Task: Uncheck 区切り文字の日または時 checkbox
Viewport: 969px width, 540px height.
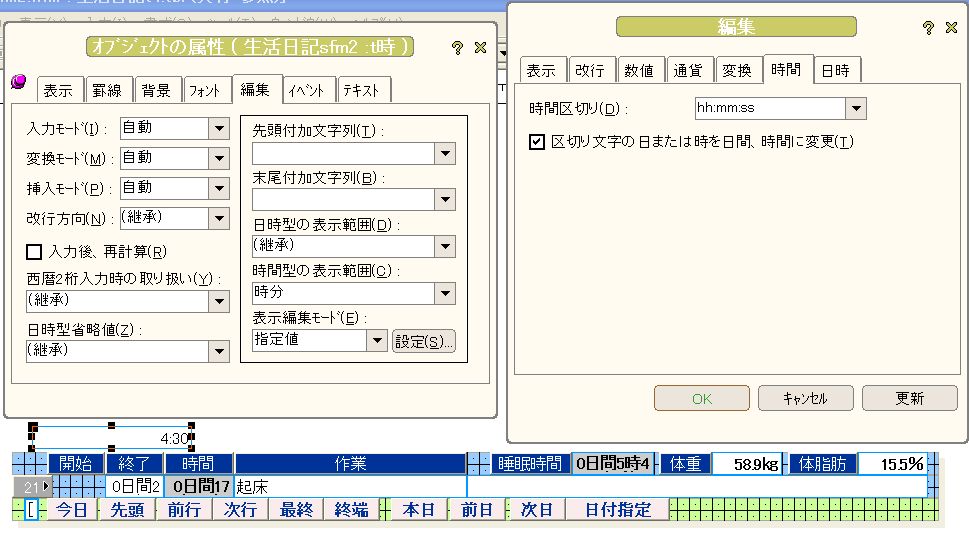Action: (x=537, y=142)
